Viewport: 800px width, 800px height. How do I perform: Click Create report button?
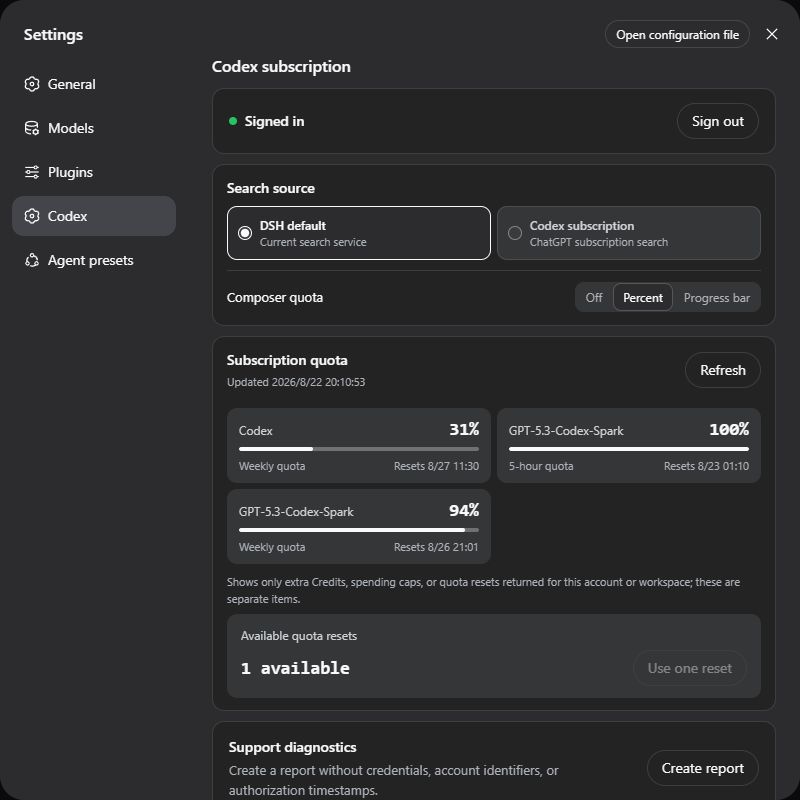[x=703, y=768]
